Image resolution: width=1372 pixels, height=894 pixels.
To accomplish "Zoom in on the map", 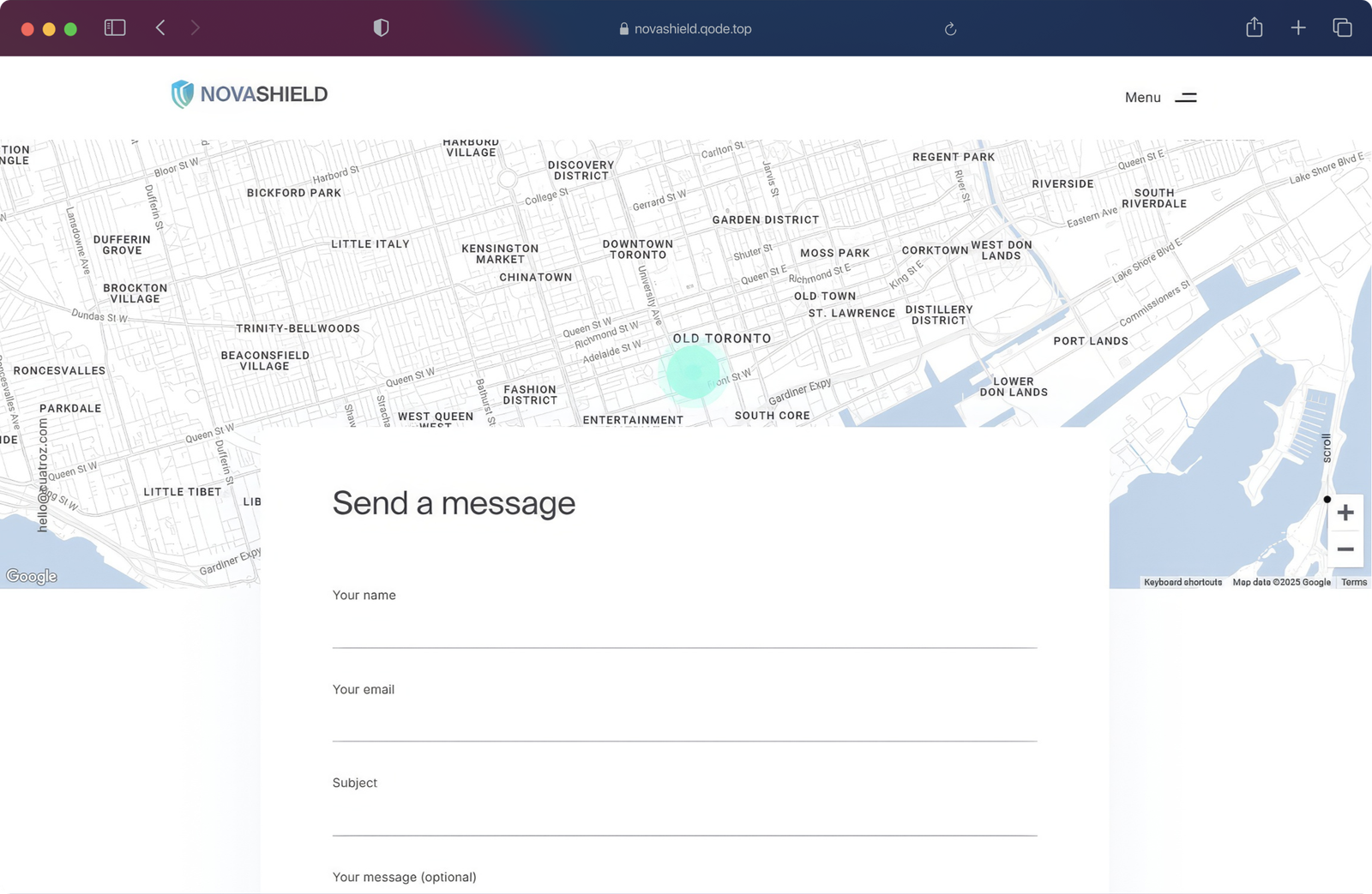I will coord(1345,513).
